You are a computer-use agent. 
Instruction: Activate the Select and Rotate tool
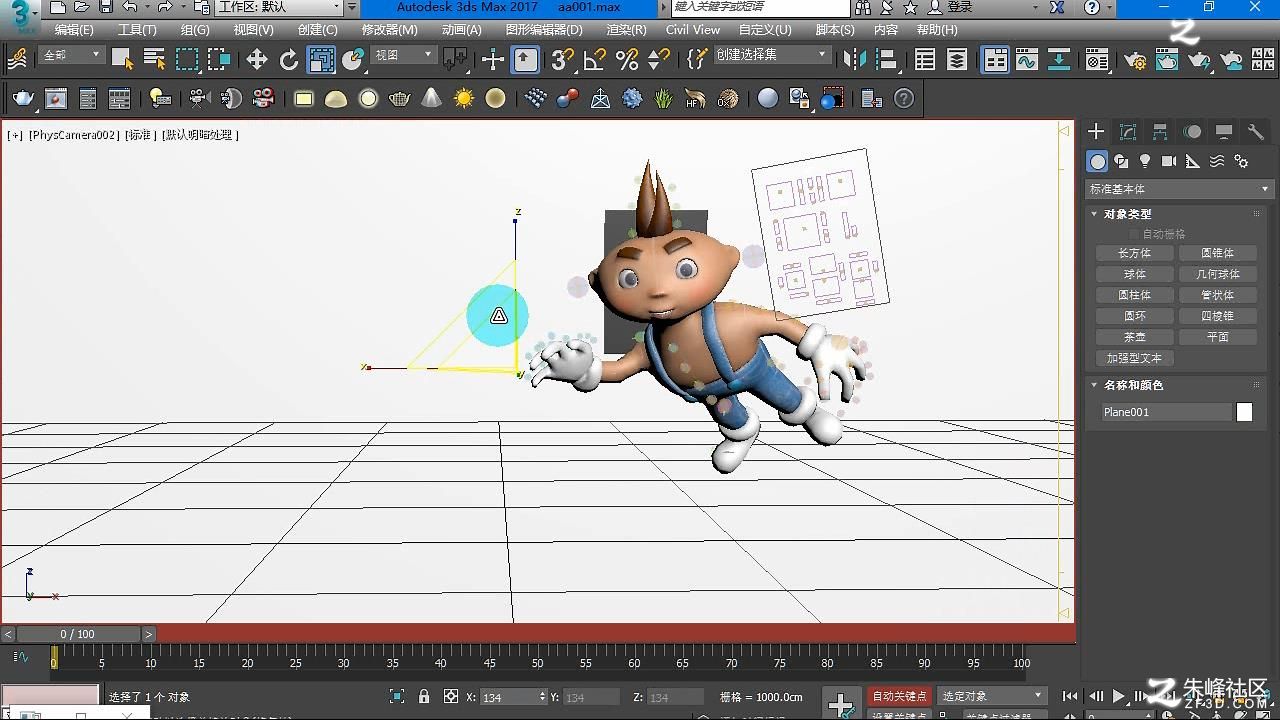[x=289, y=59]
